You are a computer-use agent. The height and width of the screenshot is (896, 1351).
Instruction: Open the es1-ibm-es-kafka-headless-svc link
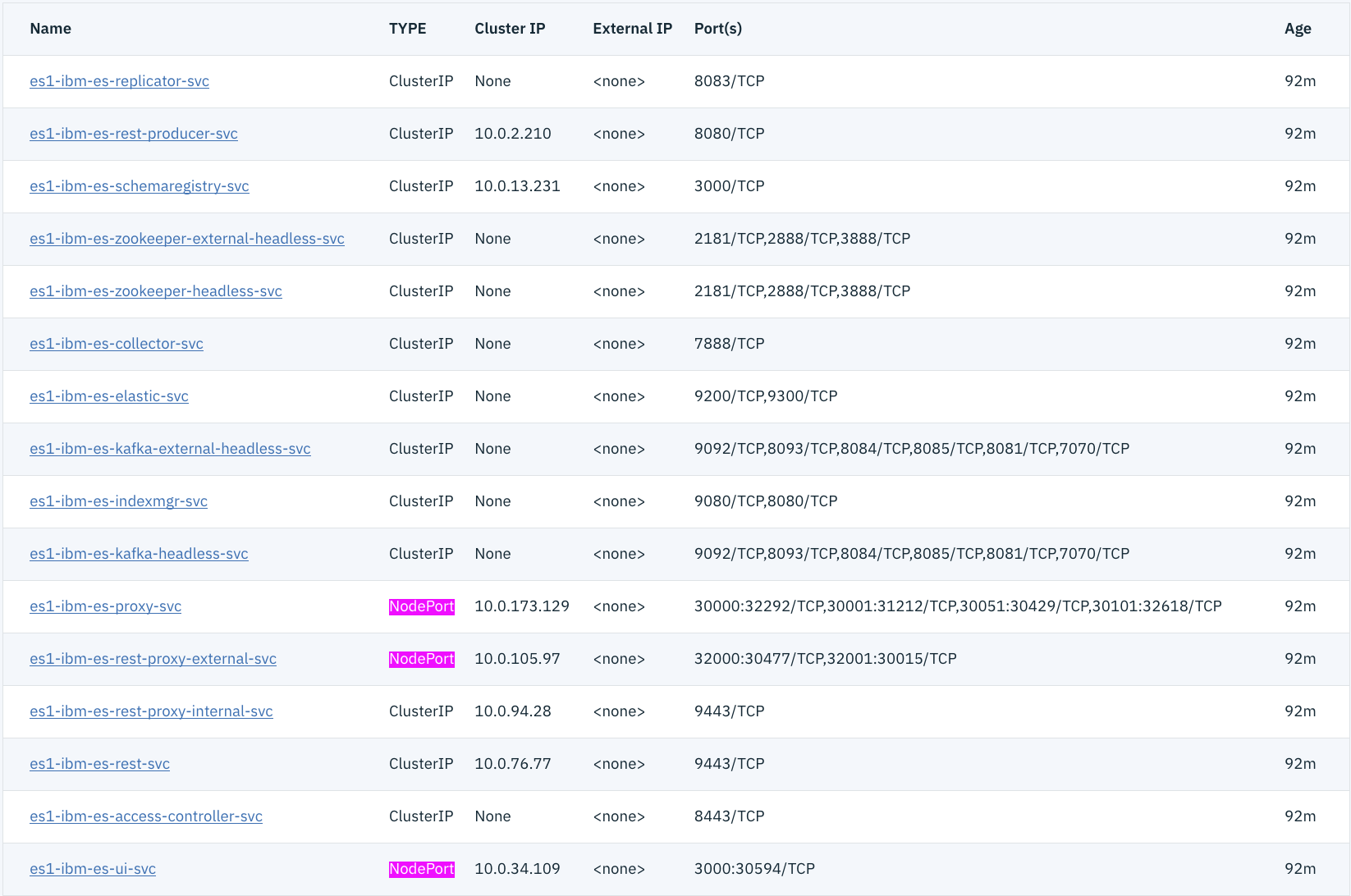139,554
